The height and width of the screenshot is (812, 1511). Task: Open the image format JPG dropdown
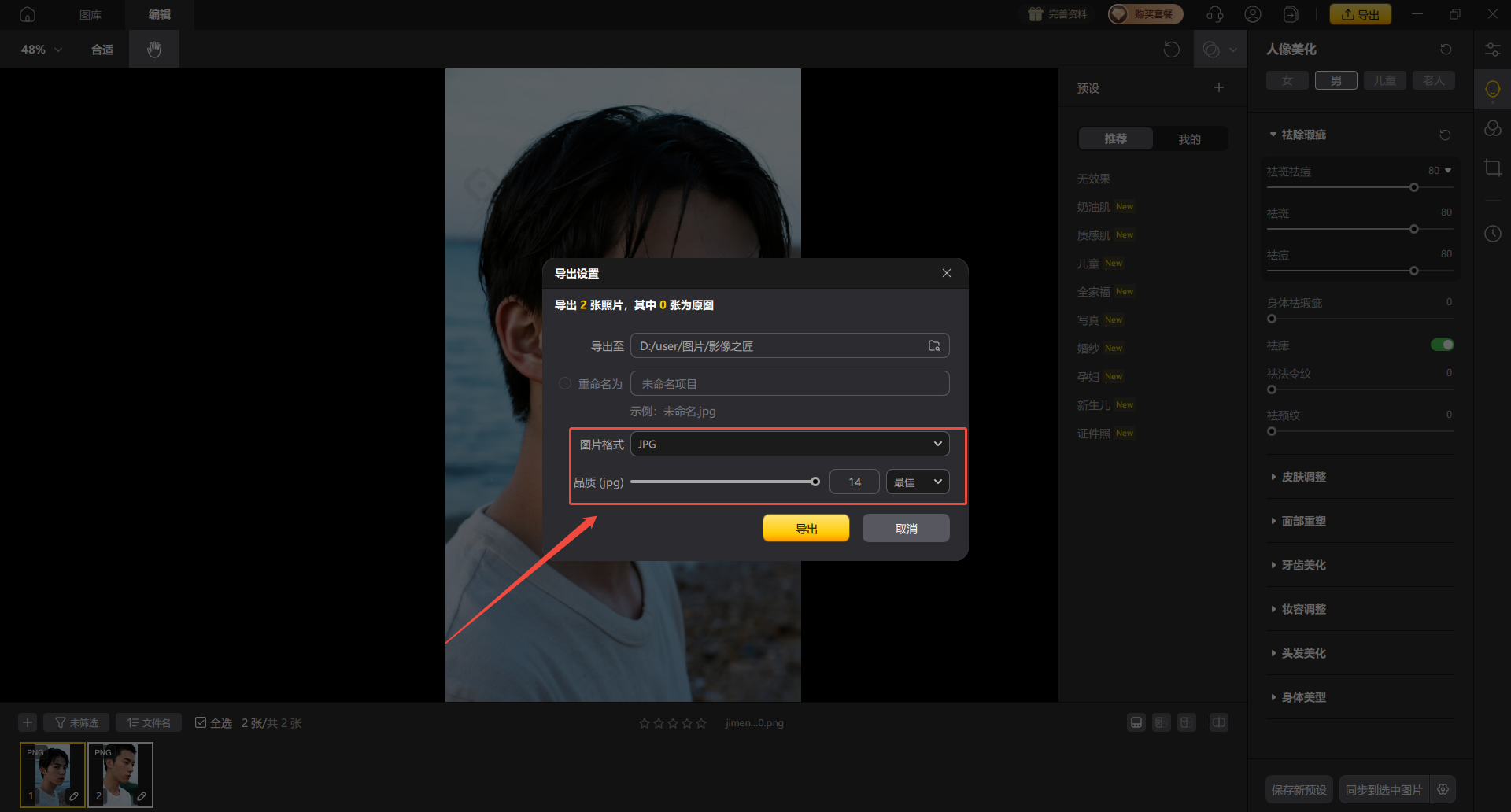click(x=789, y=445)
